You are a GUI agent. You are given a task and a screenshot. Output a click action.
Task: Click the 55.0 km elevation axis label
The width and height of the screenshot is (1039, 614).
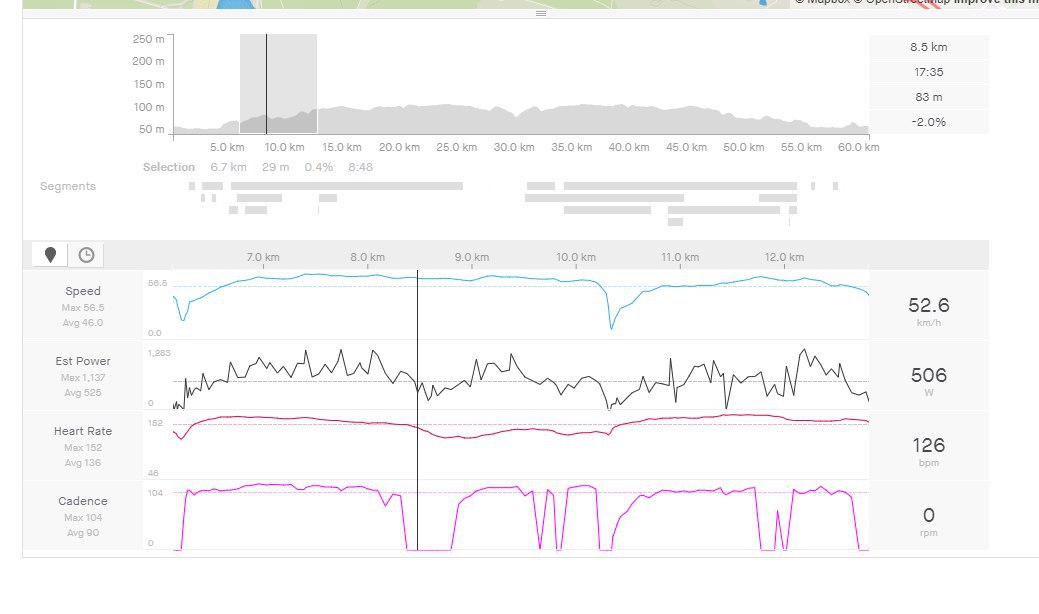click(x=801, y=147)
